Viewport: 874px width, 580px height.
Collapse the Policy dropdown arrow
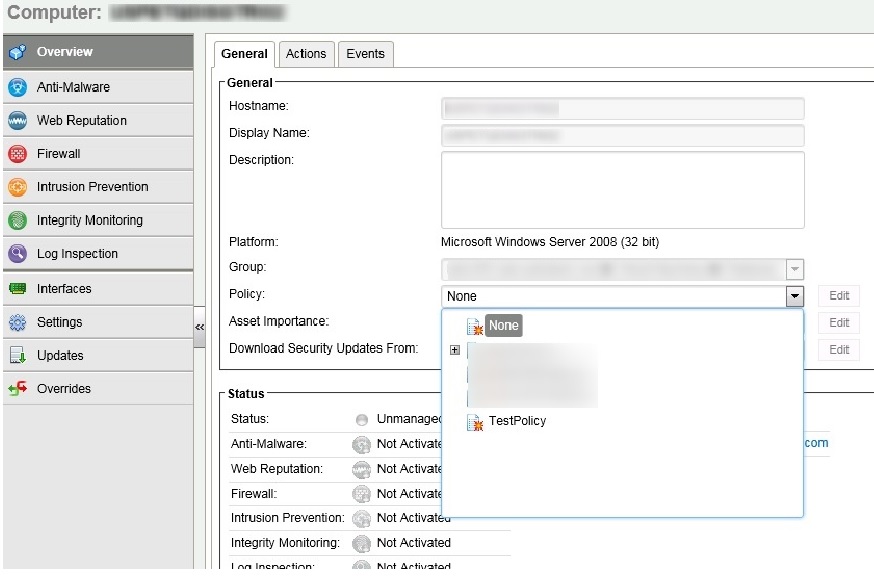coord(795,296)
